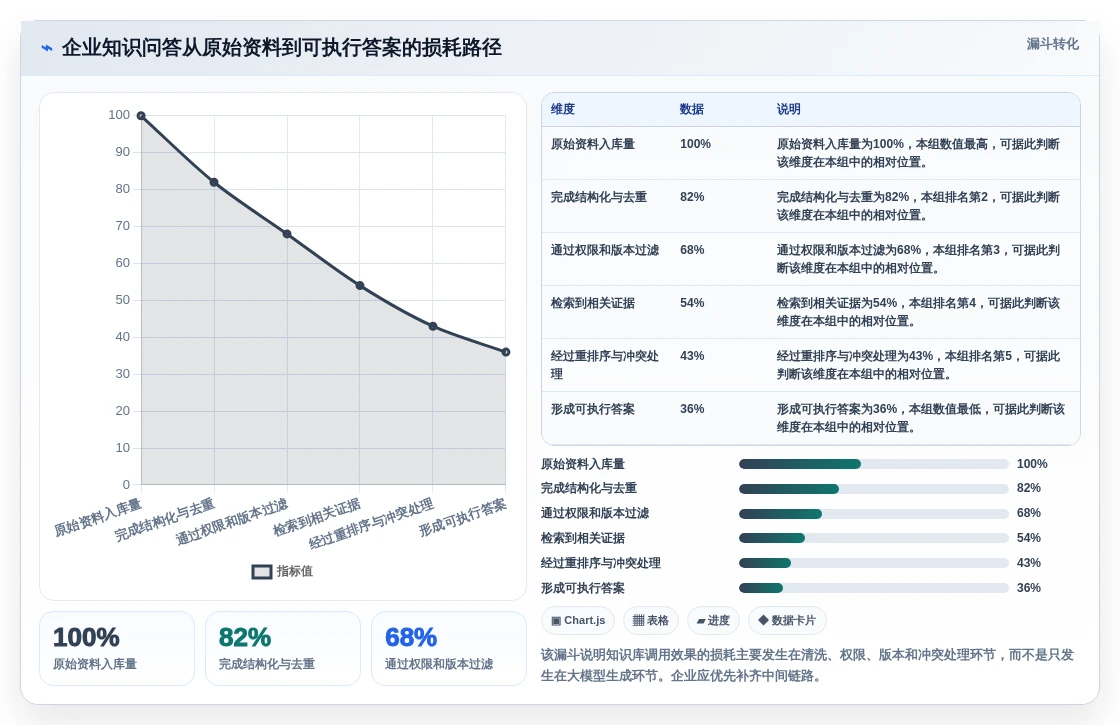Click the blue lightning icon beside the title
Viewport: 1120px width, 725px height.
pyautogui.click(x=46, y=48)
